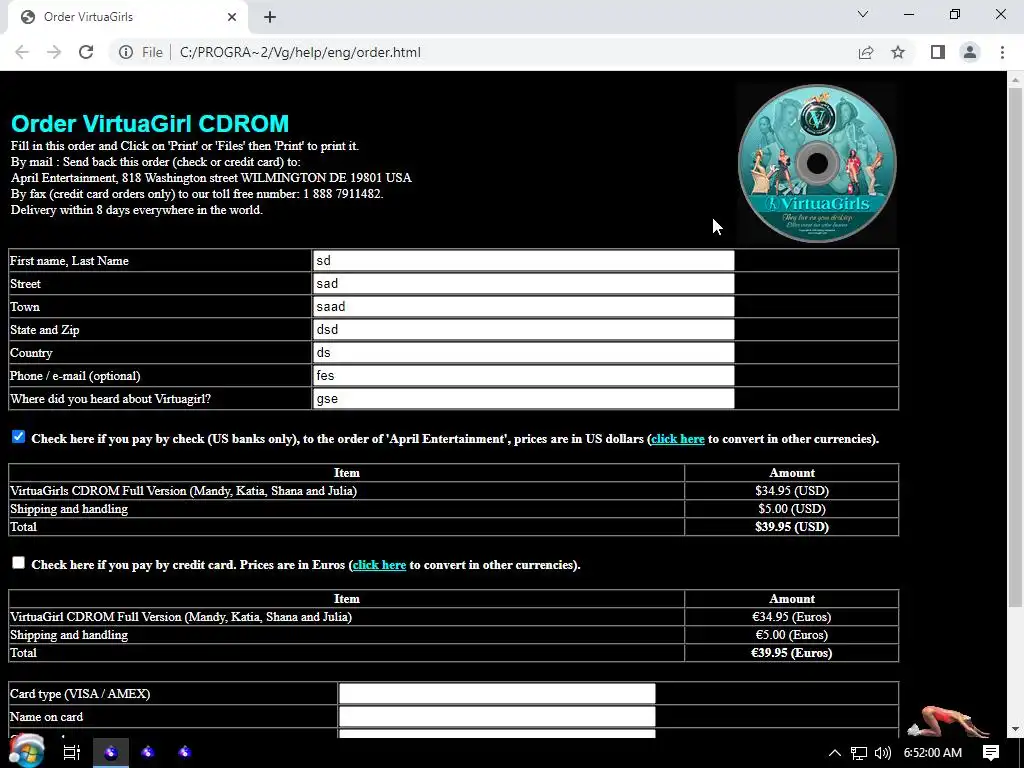Open currency converter link in credit card section
The height and width of the screenshot is (768, 1024).
[x=379, y=565]
